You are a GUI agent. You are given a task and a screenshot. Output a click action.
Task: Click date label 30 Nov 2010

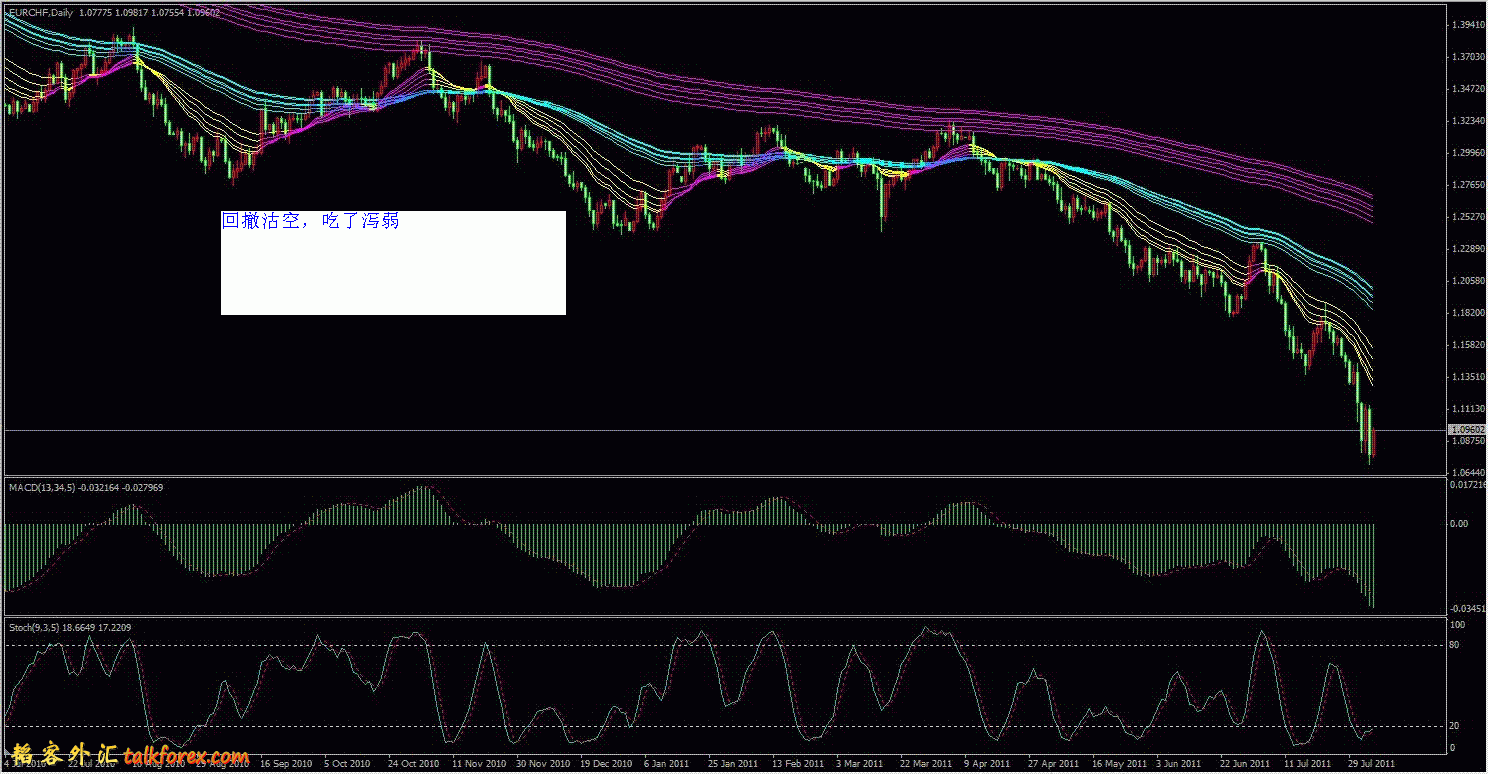[x=542, y=763]
